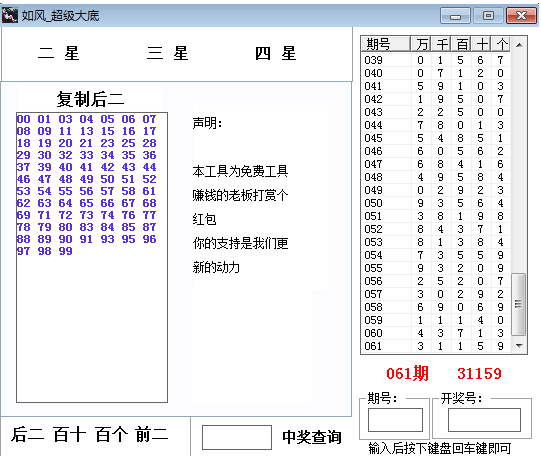Screen dimensions: 541x463
Task: Click the scroll down arrow in results list
Action: (519, 345)
